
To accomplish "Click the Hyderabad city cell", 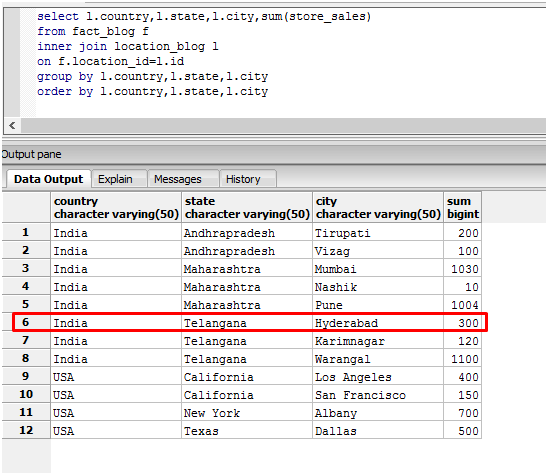I will pyautogui.click(x=378, y=322).
